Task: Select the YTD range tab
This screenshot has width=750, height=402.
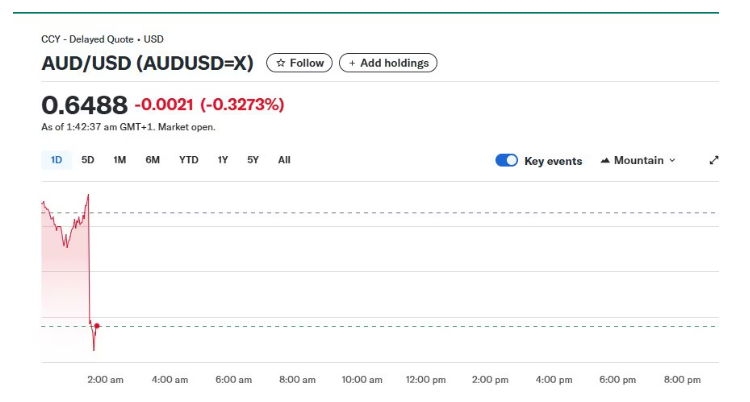Action: 188,160
